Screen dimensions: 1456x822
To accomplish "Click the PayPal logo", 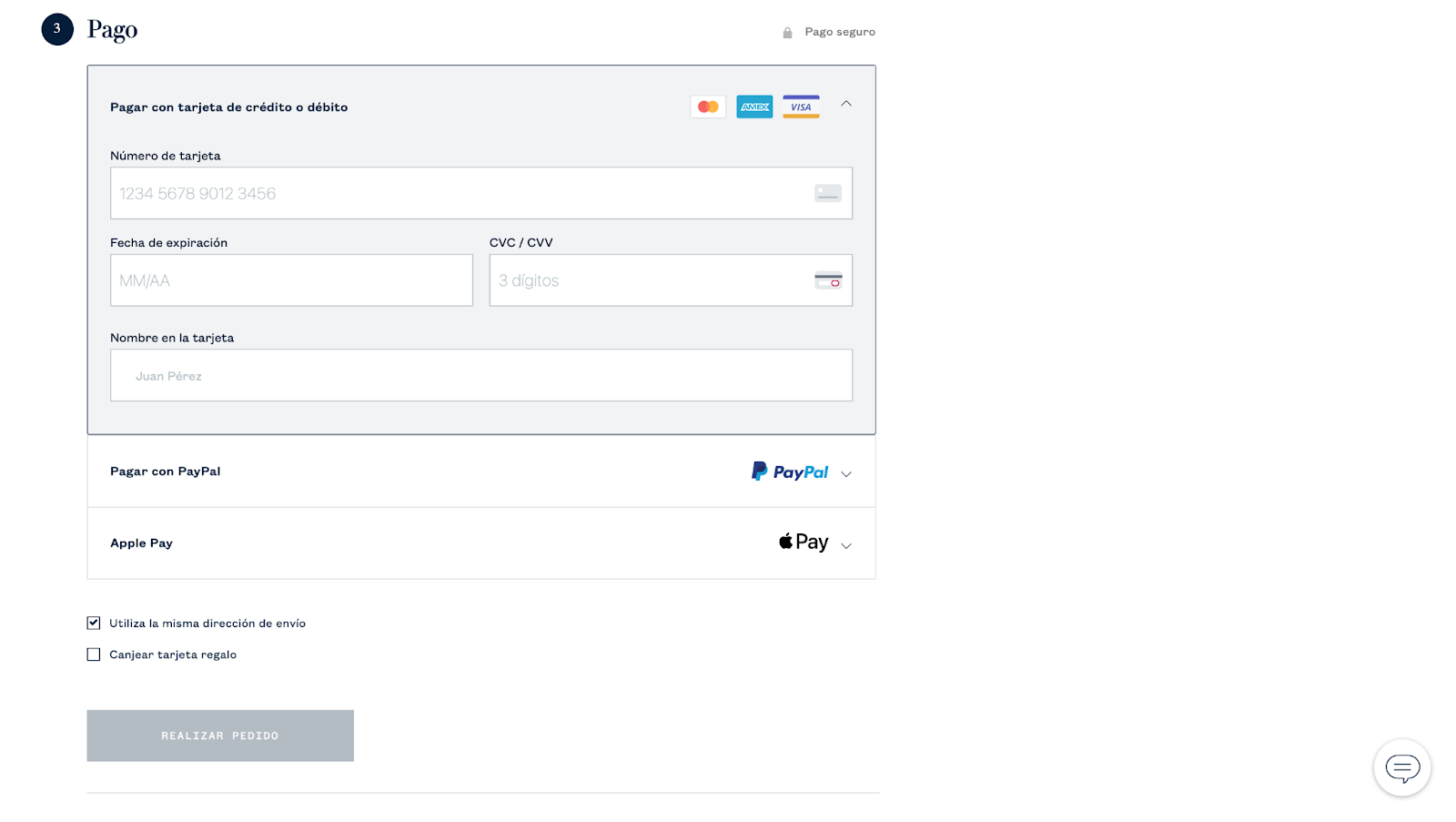I will [x=790, y=472].
